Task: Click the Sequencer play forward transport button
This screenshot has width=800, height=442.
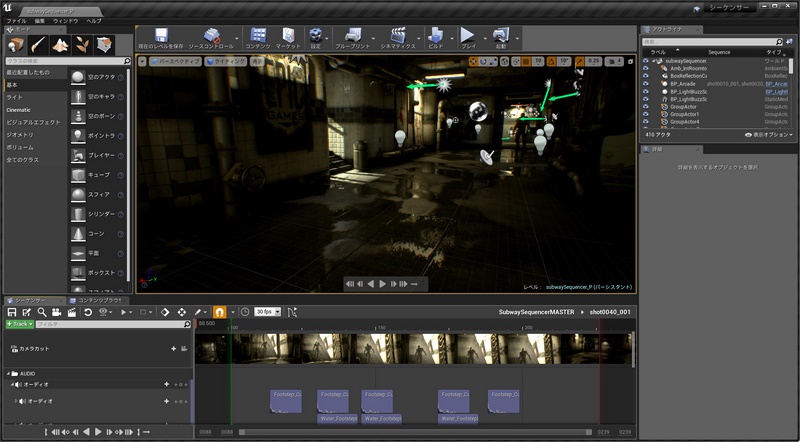Action: [x=98, y=432]
